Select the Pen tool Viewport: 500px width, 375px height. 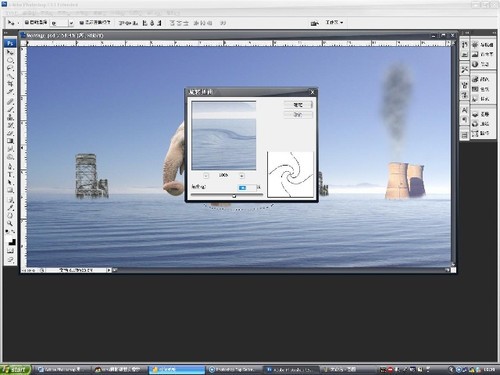10,166
